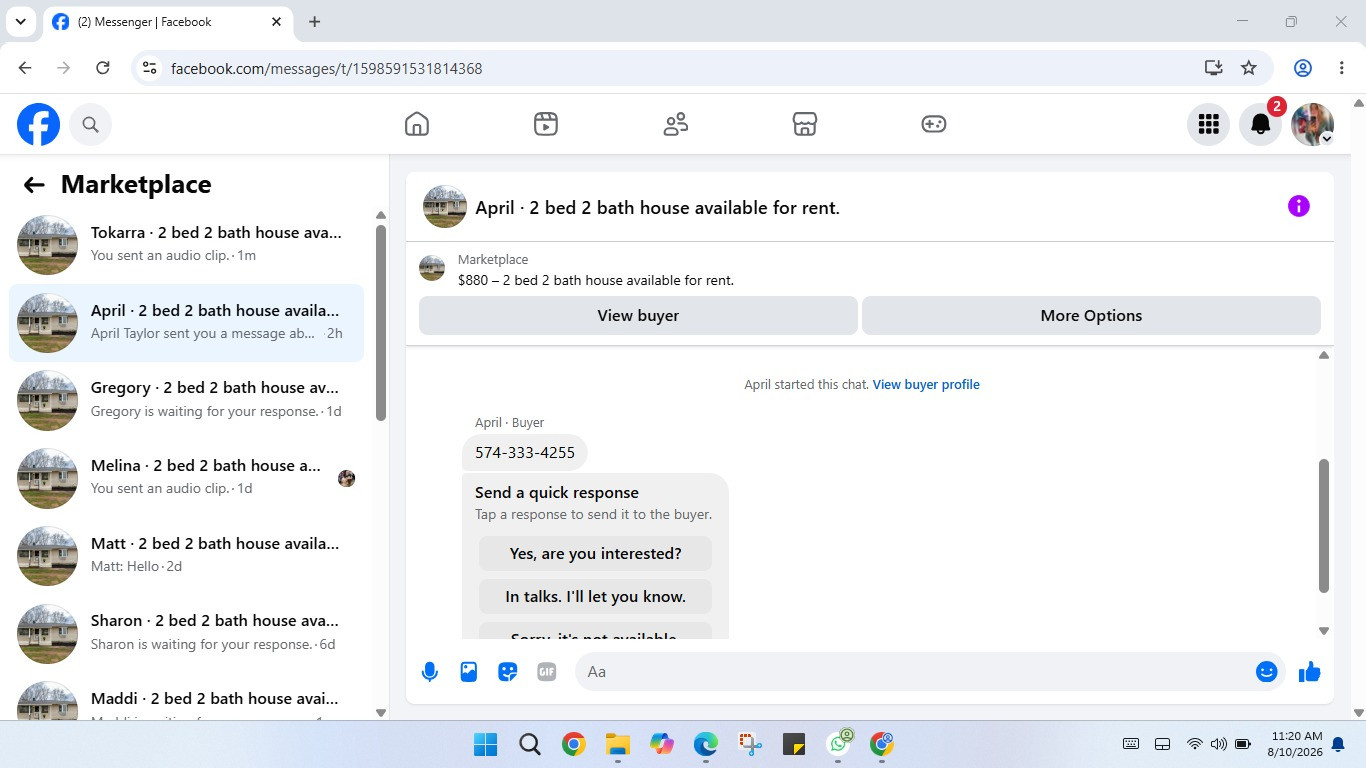Open the Facebook search magnifier

coord(90,124)
